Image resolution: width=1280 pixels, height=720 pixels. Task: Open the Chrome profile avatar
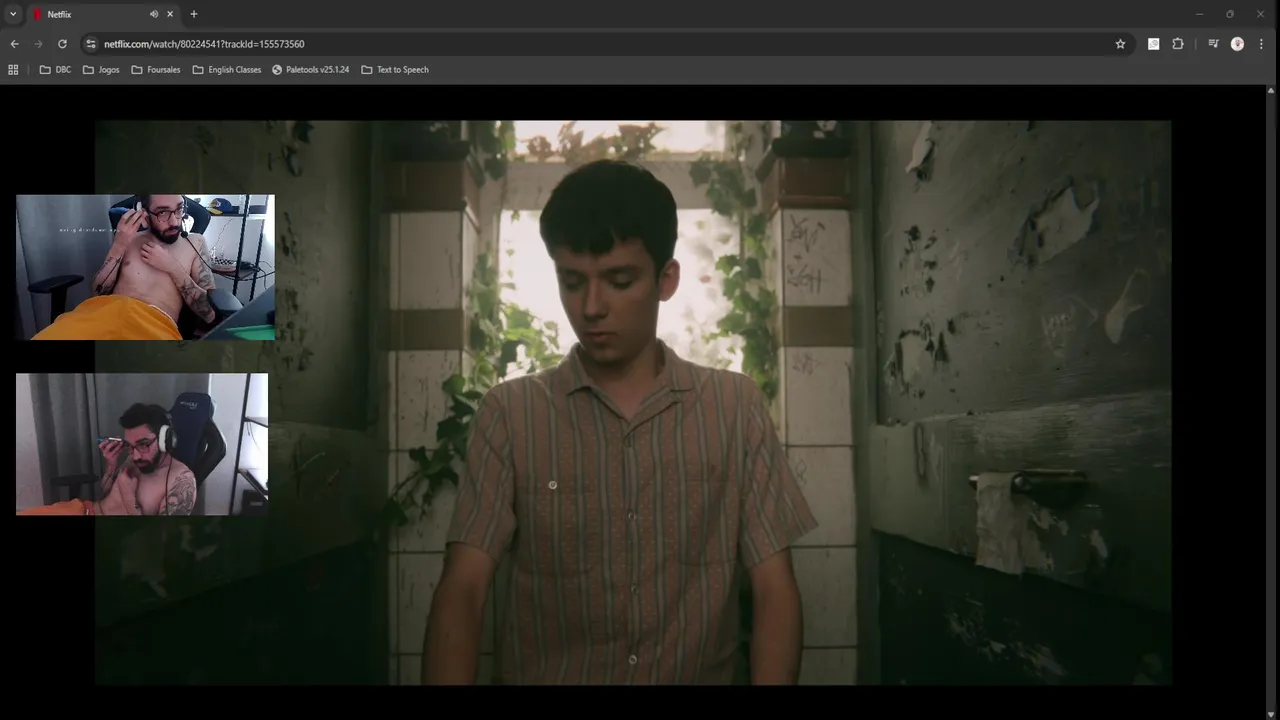(x=1237, y=44)
